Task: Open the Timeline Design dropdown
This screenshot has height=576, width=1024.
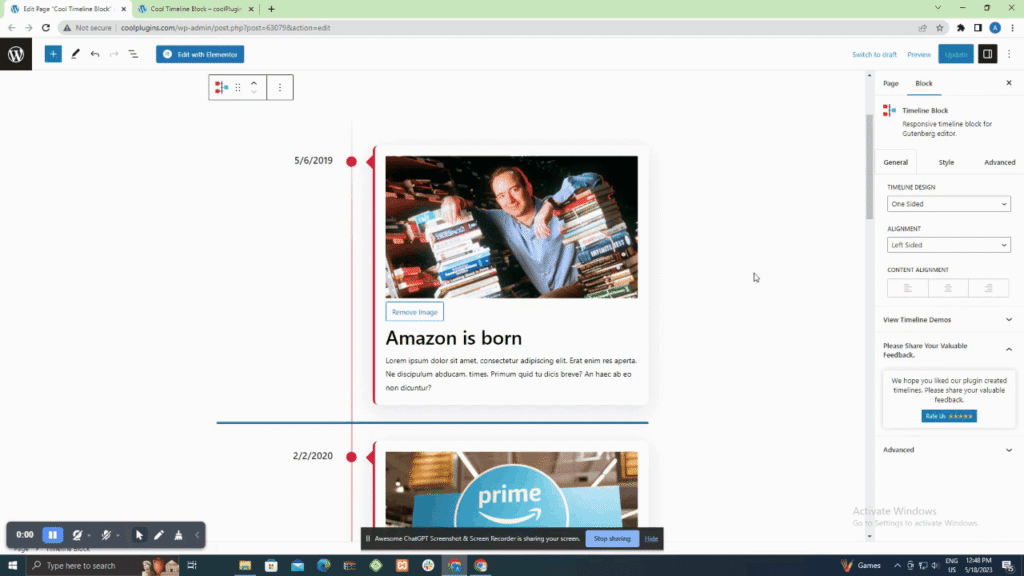Action: (949, 204)
